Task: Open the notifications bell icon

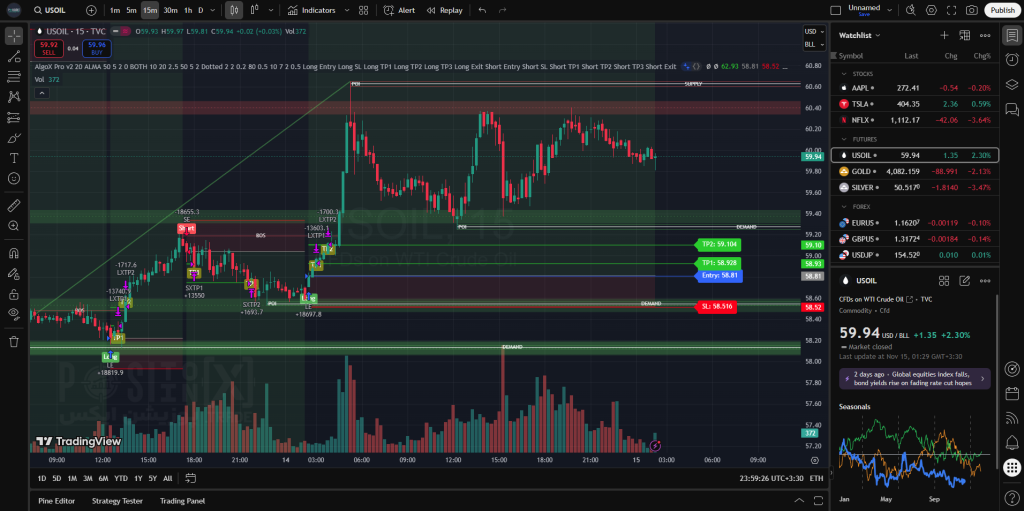Action: point(1012,442)
